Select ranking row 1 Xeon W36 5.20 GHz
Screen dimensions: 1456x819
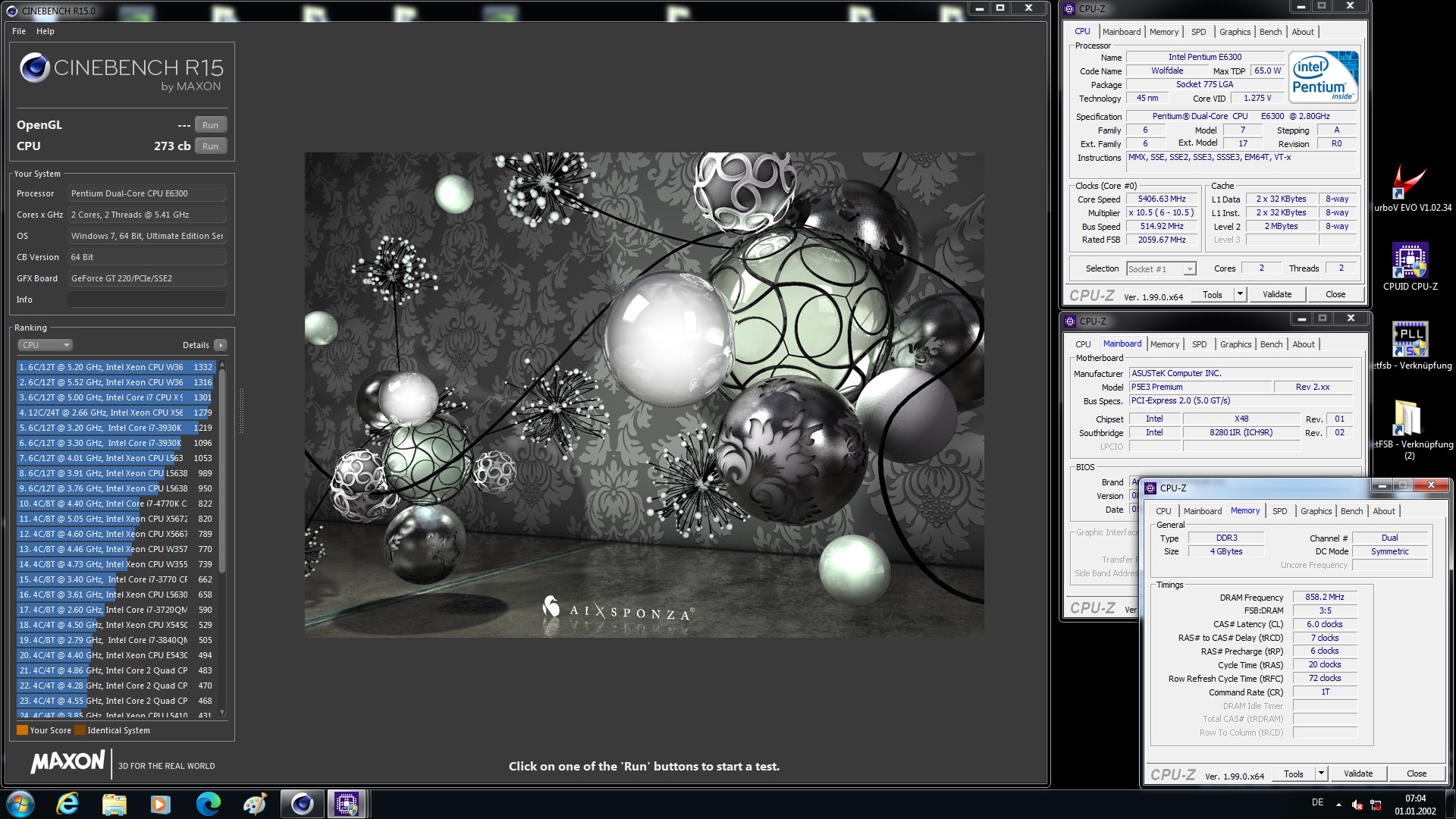116,367
